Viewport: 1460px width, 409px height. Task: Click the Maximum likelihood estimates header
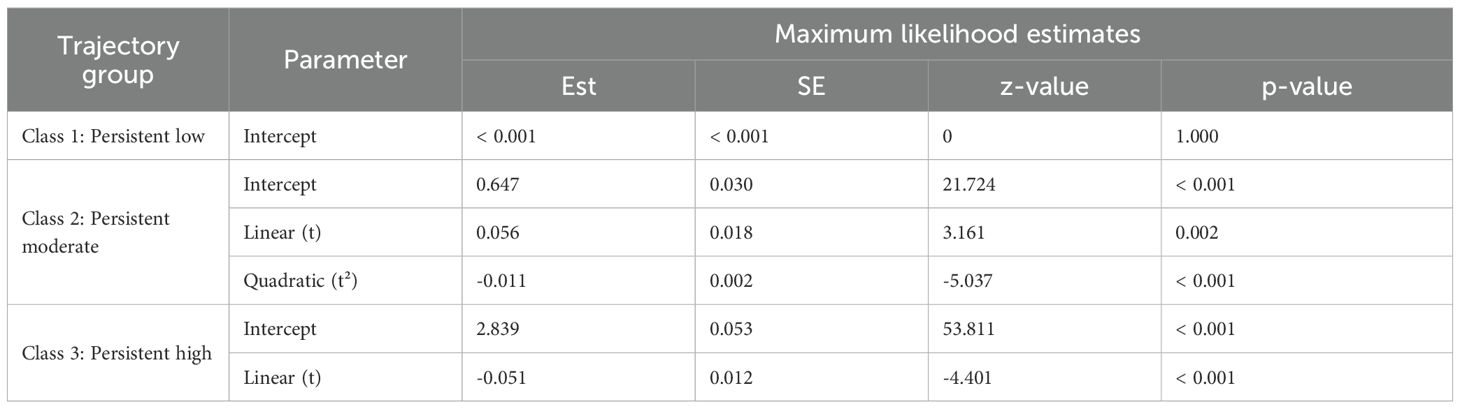point(959,35)
